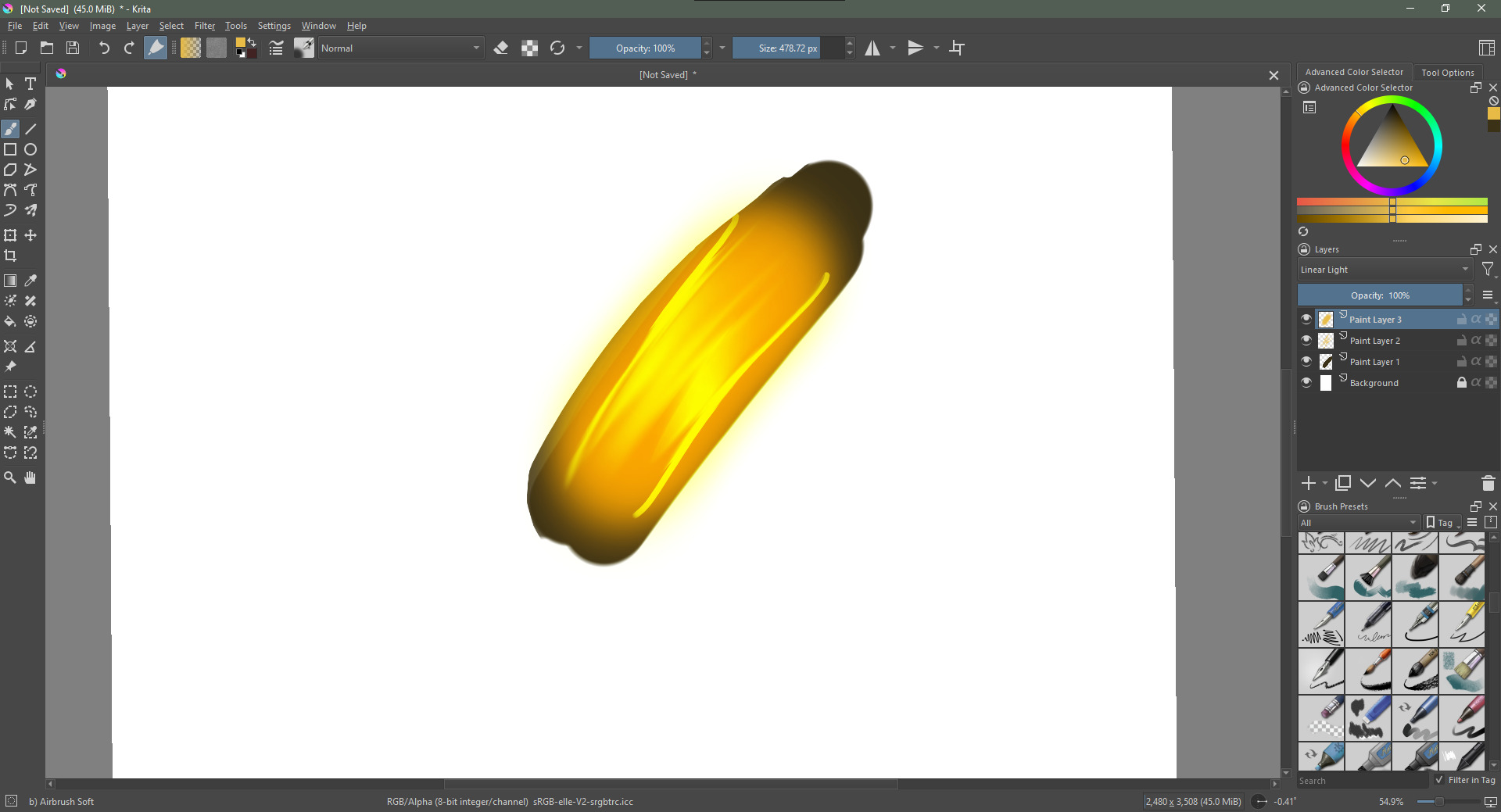Toggle horizontal mirror tool
Screen dimensions: 1501x812
[x=872, y=48]
